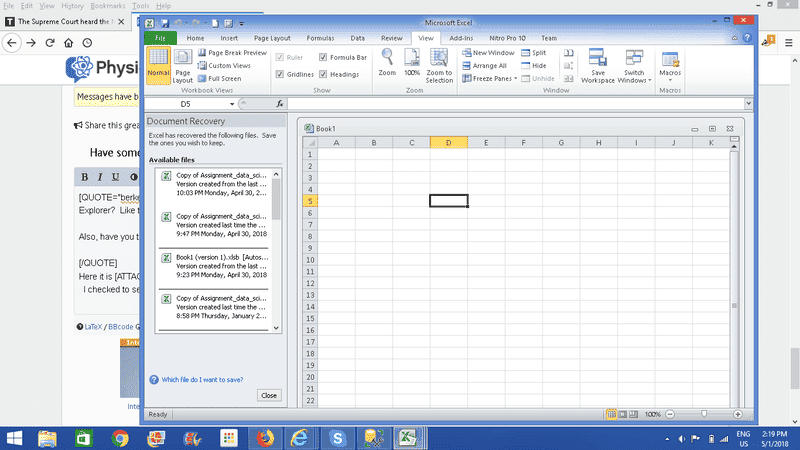Click 'Which file do I want to save?' link
This screenshot has width=800, height=450.
click(200, 379)
